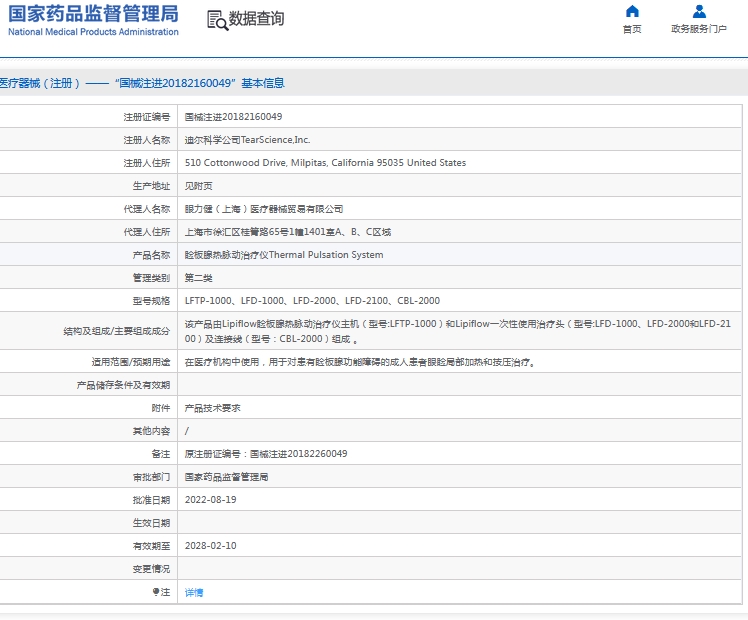This screenshot has height=620, width=748.
Task: Click the 见附页 production address value
Action: (198, 186)
